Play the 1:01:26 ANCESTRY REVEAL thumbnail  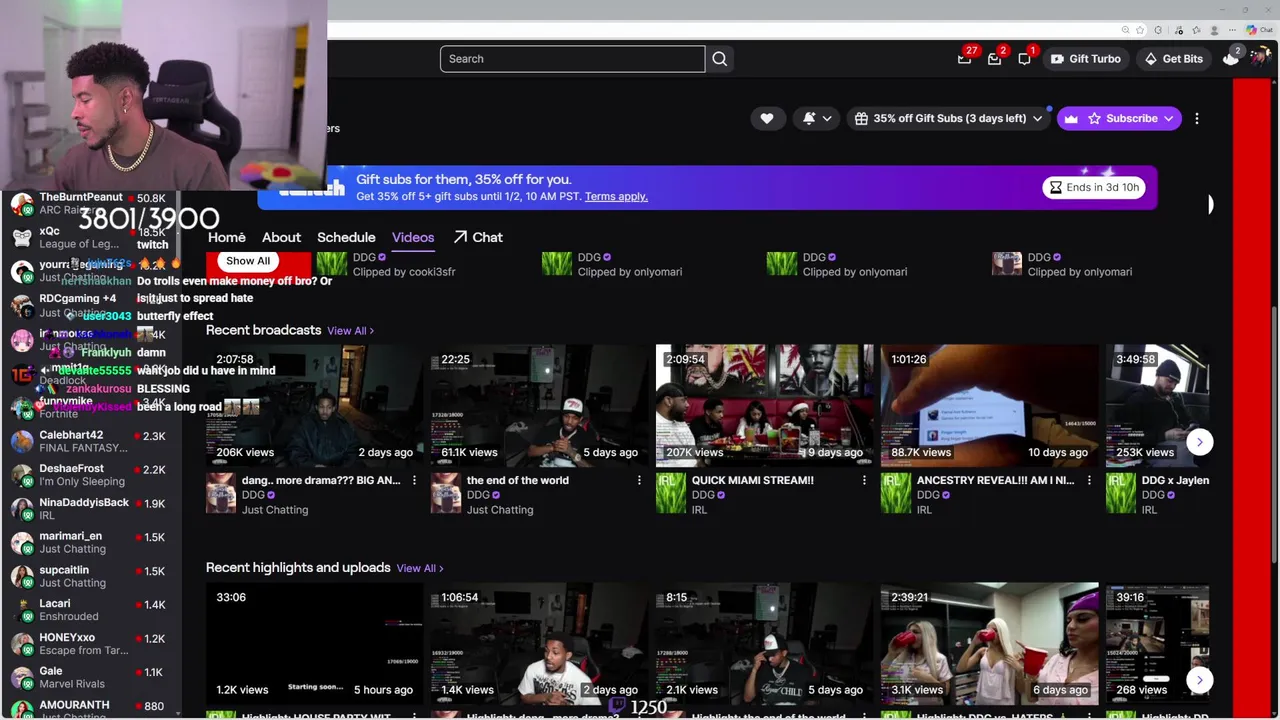pos(990,406)
